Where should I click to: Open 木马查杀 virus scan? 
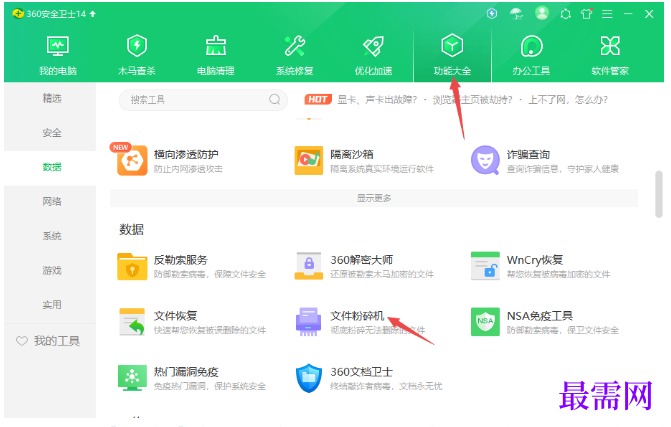point(137,56)
